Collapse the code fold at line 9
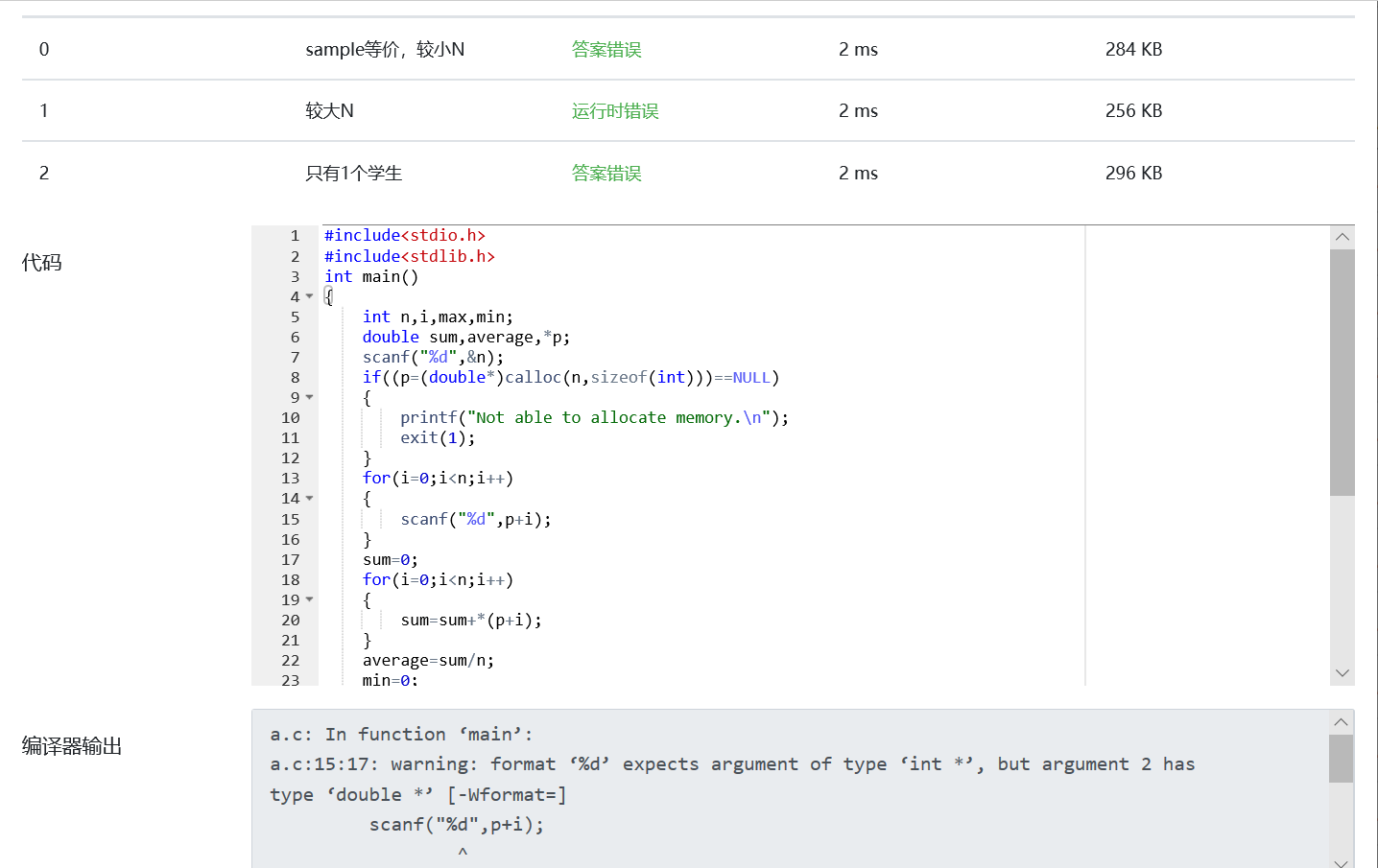 click(309, 397)
